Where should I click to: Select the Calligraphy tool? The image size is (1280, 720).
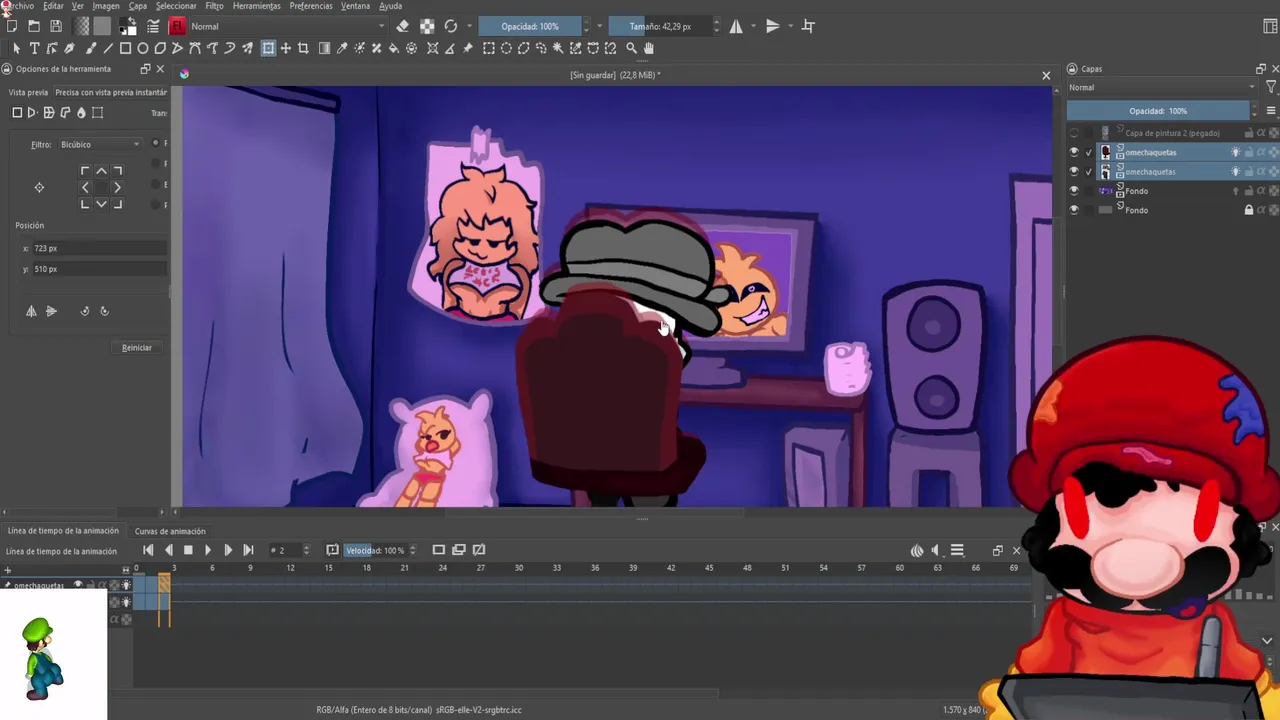click(69, 48)
